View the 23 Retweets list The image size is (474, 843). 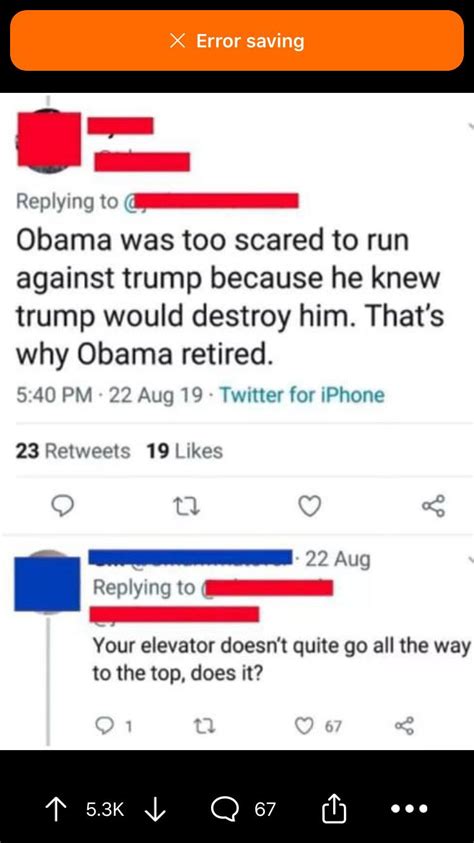73,451
